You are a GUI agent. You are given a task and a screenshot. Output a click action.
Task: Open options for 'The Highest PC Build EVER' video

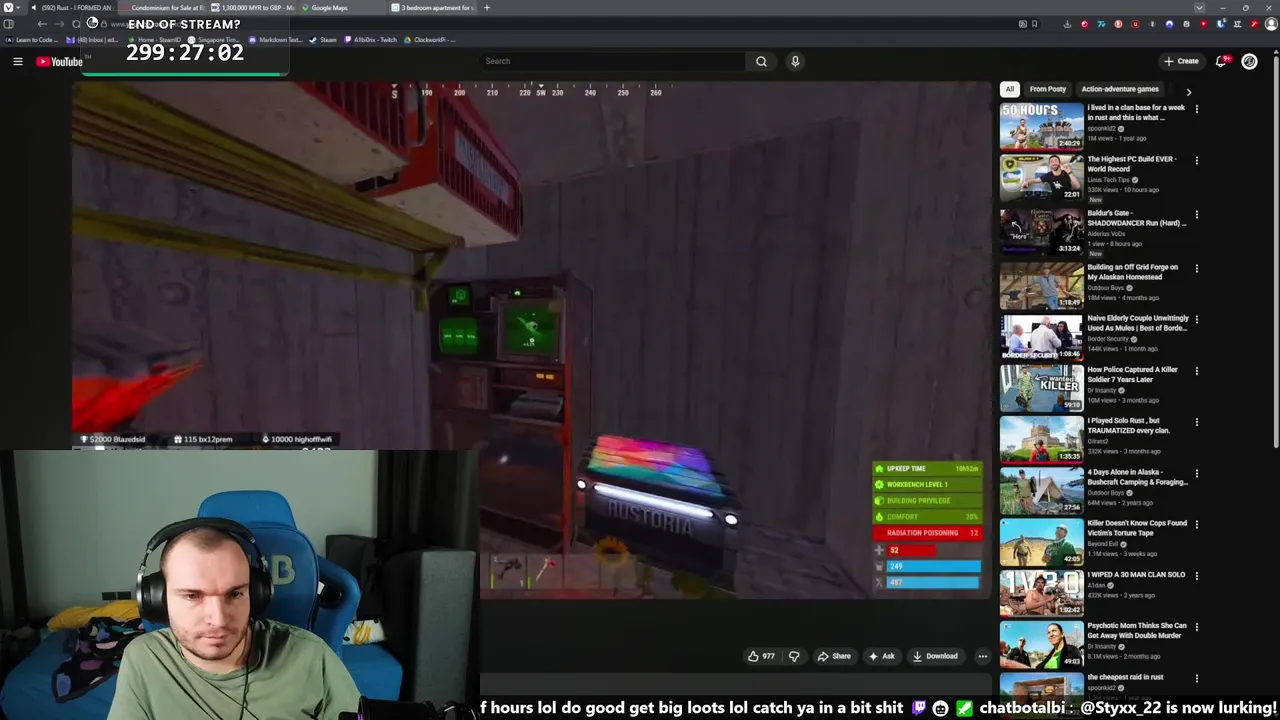click(1196, 160)
